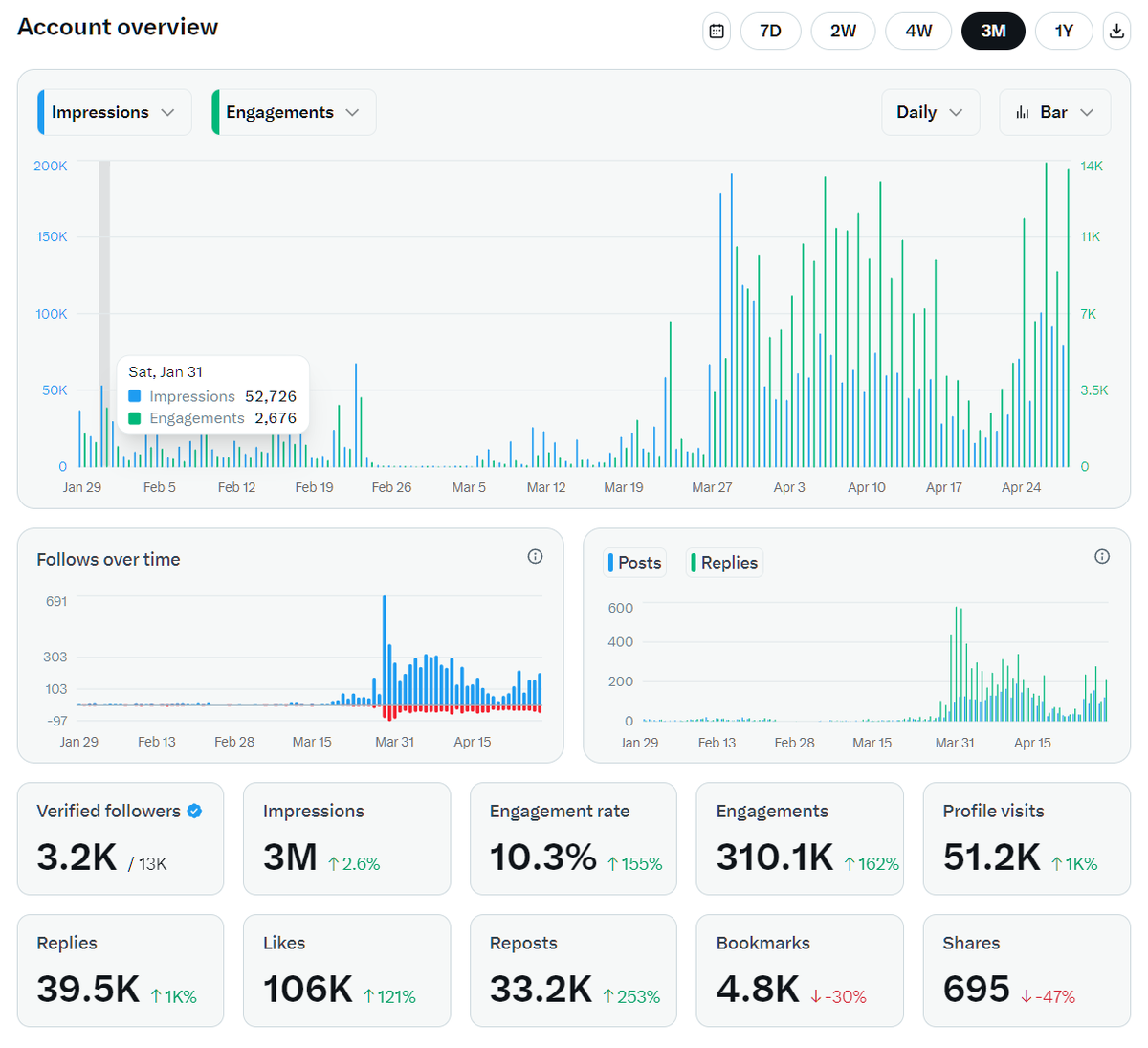Click the -47% shares change
The height and width of the screenshot is (1048, 1148).
(x=1049, y=996)
